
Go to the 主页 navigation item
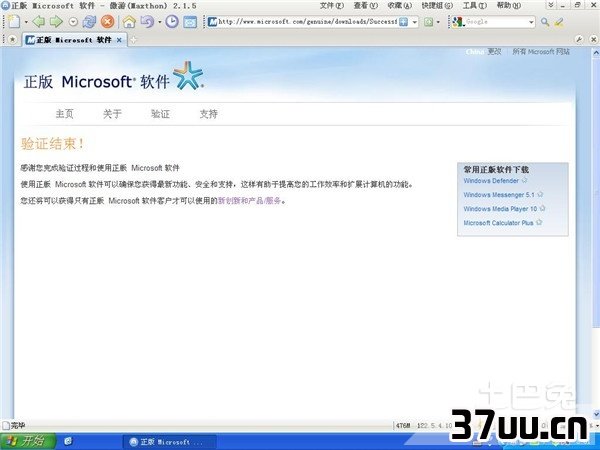click(x=64, y=114)
